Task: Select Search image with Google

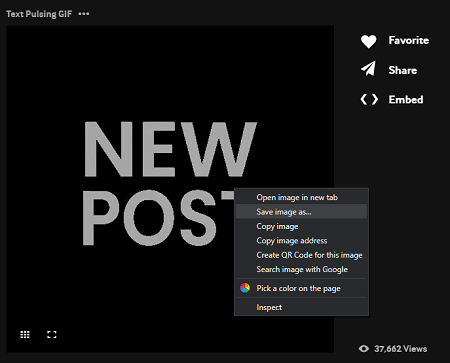Action: click(302, 269)
